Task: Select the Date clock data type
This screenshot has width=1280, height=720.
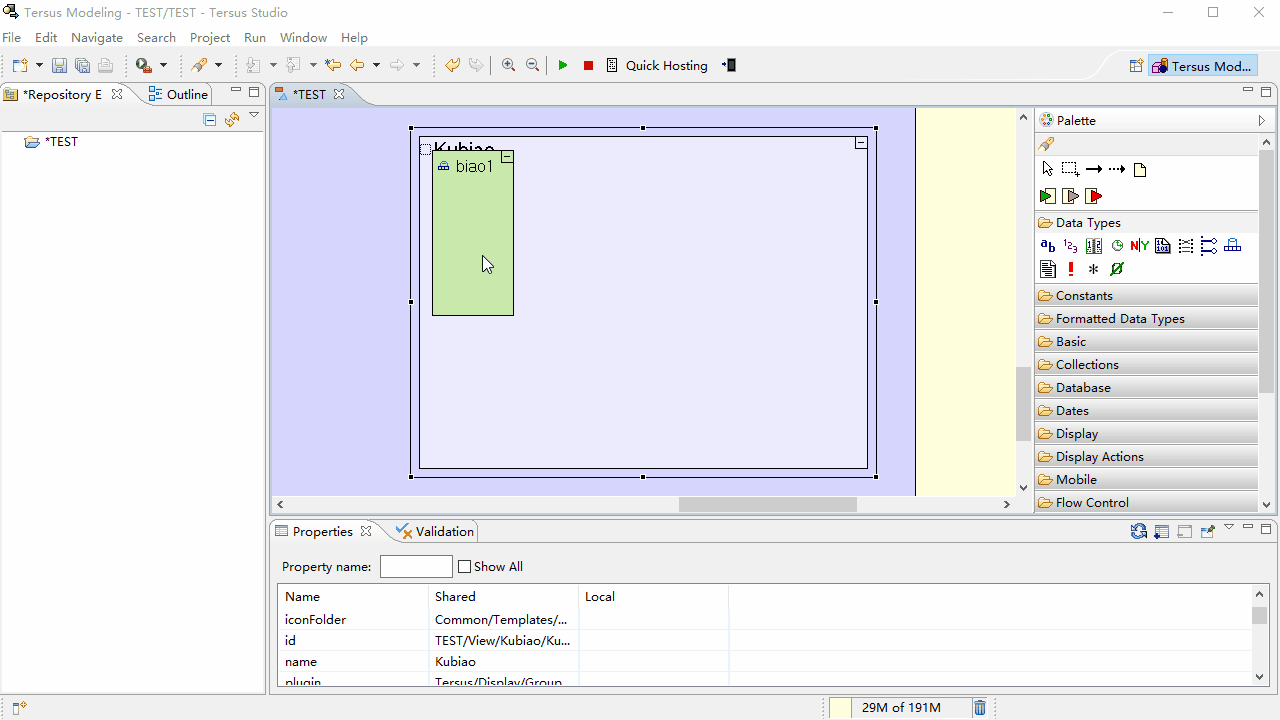Action: 1117,246
